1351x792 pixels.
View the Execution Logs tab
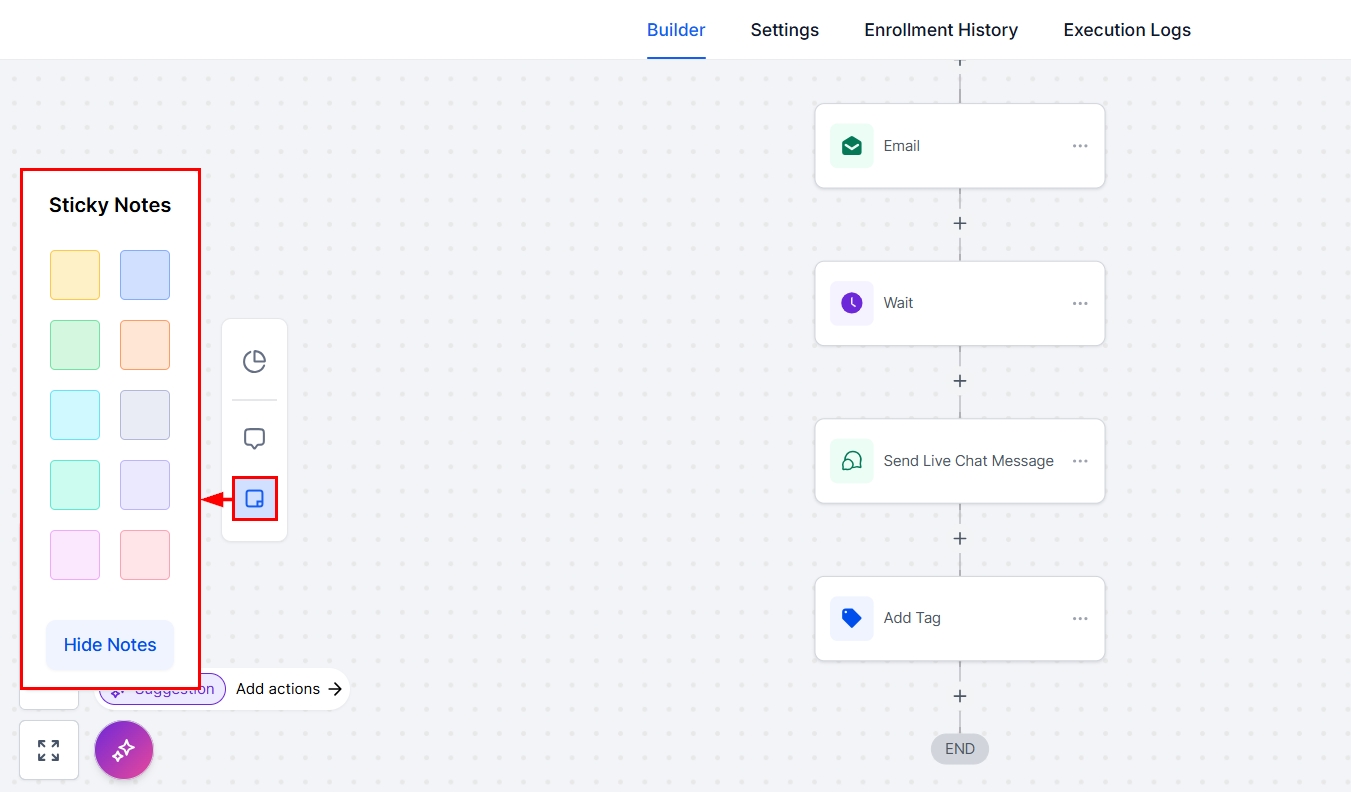point(1127,30)
